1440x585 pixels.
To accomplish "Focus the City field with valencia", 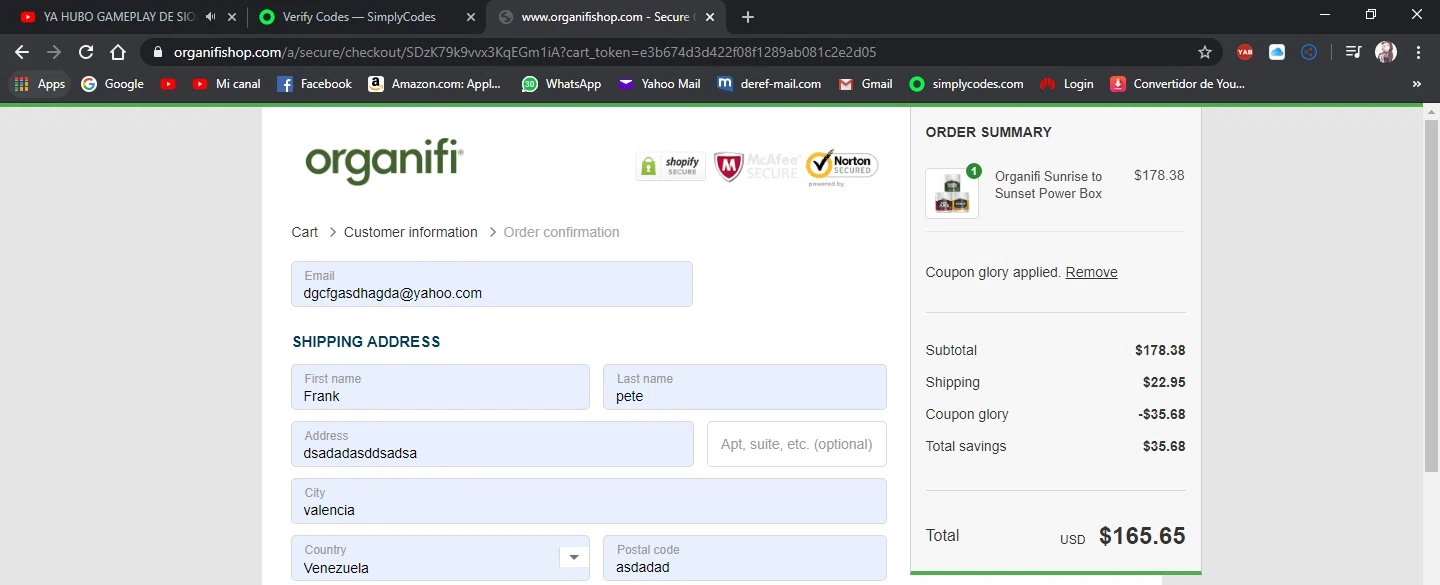I will tap(589, 501).
